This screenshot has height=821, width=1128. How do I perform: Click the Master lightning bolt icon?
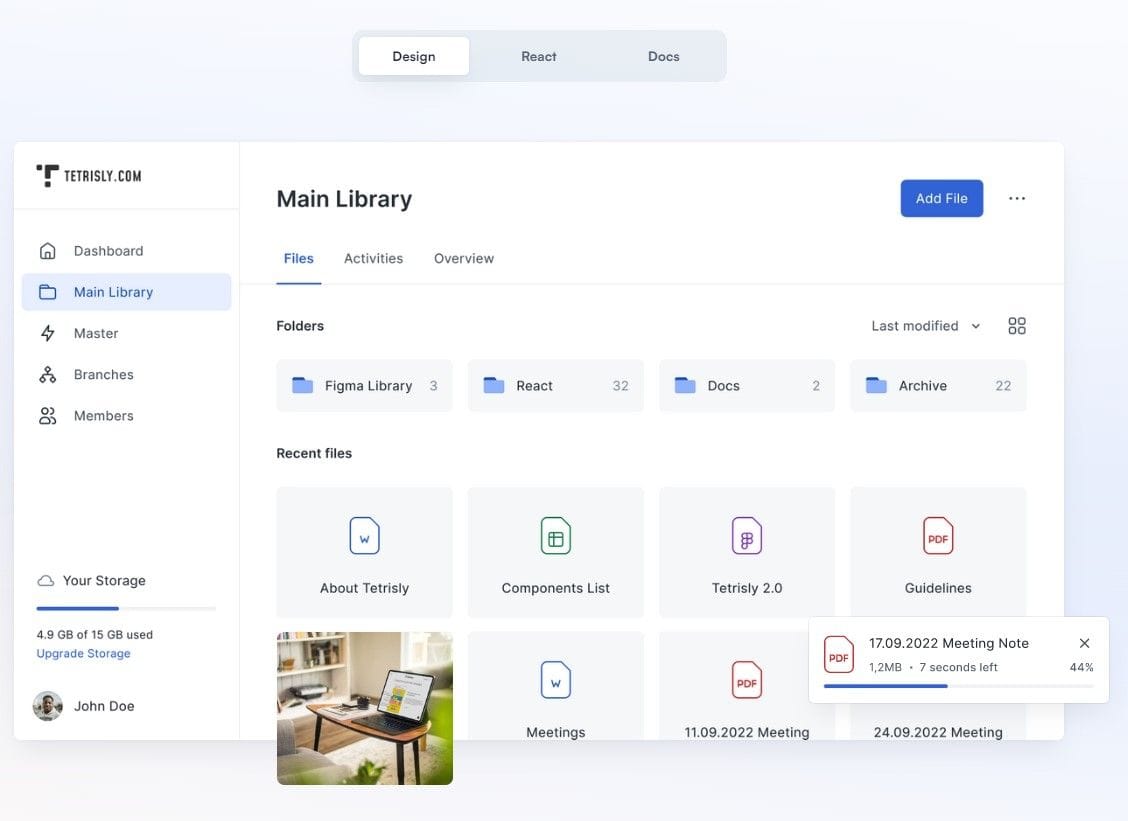[x=47, y=332]
